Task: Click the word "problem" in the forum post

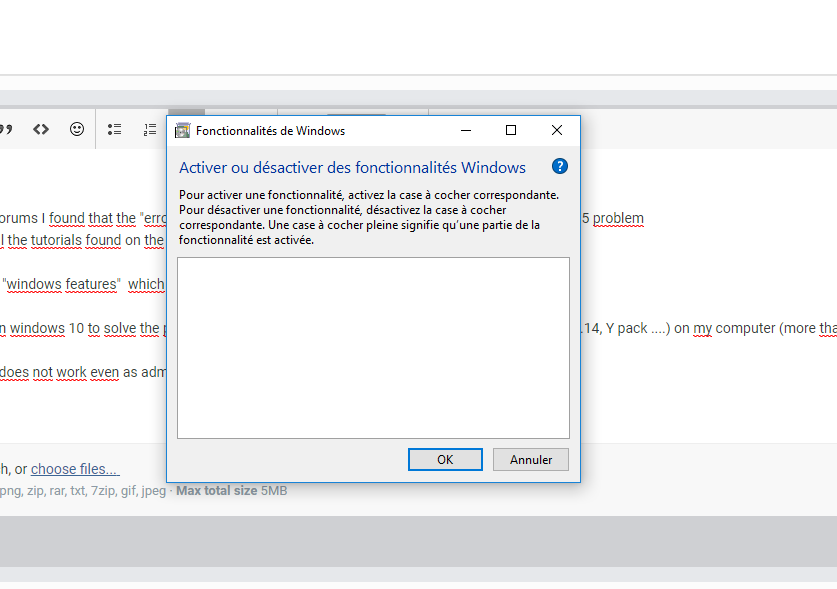Action: 618,218
